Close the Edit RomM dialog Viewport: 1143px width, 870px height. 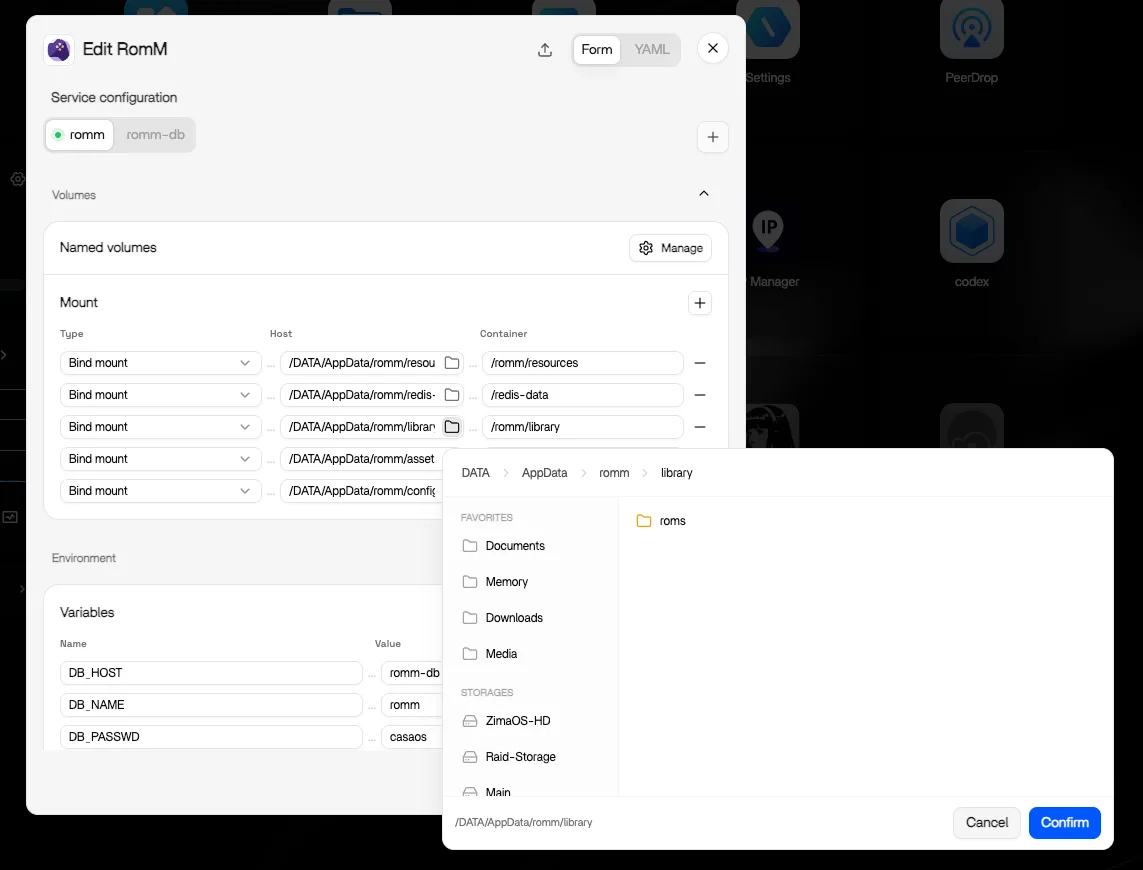712,48
